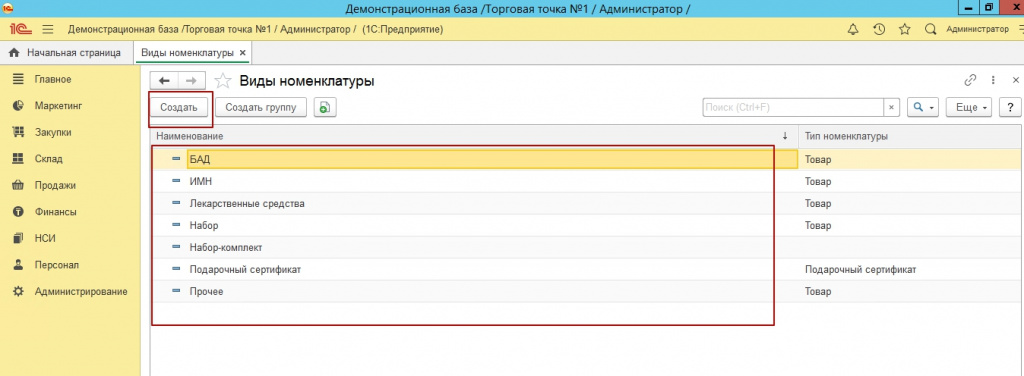Image resolution: width=1024 pixels, height=376 pixels.
Task: Close the Виды номенклатуры form
Action: 1016,80
